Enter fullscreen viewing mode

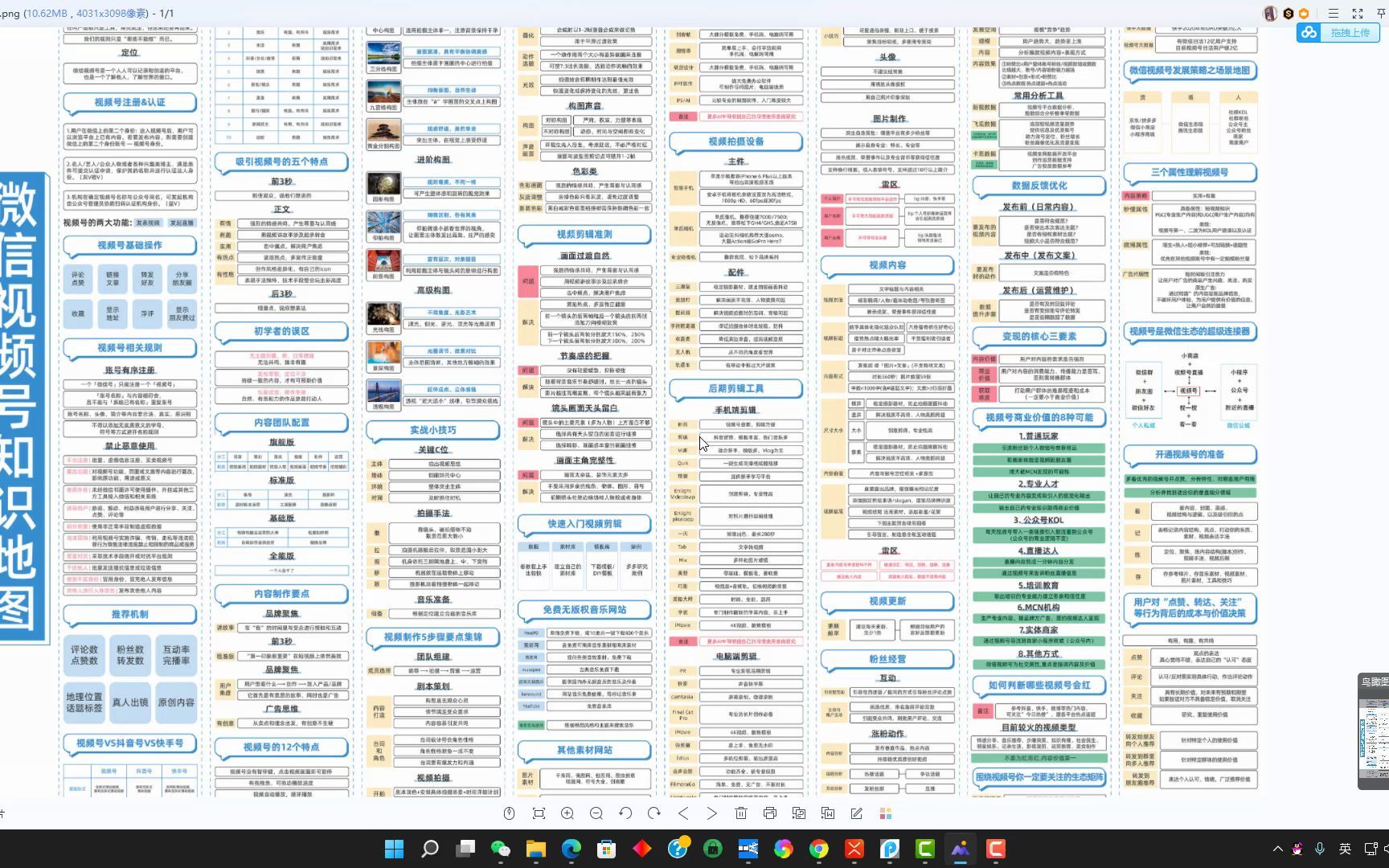click(1358, 13)
